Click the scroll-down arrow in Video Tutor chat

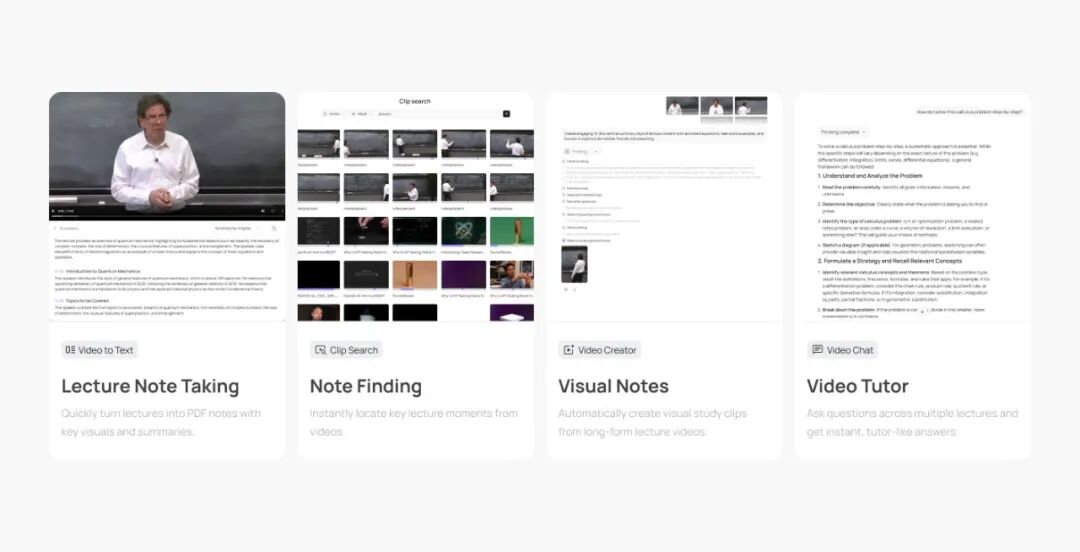(x=922, y=311)
